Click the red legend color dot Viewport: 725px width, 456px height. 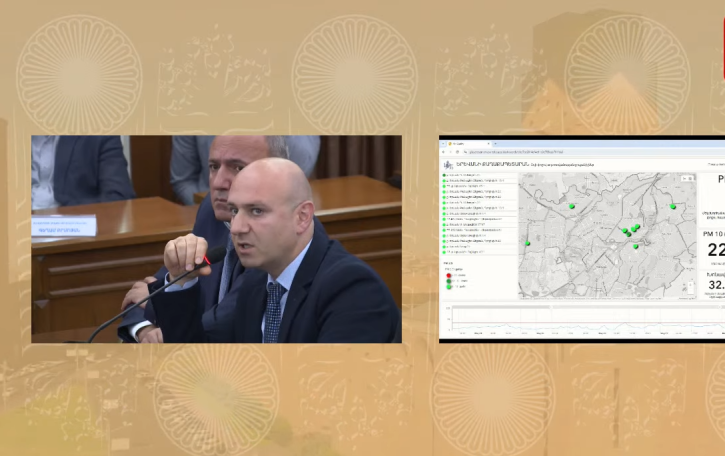[449, 275]
